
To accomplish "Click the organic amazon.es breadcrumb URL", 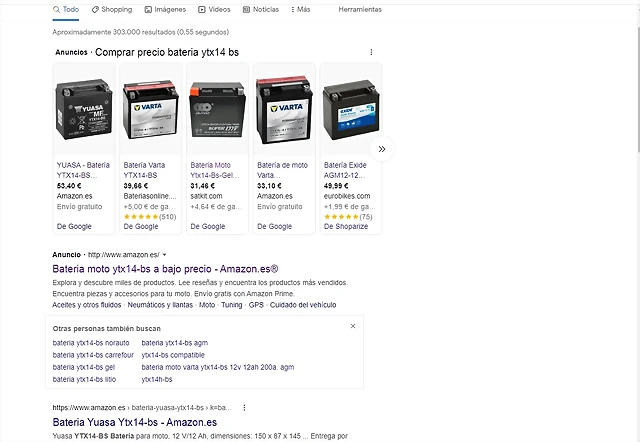I will [x=142, y=408].
